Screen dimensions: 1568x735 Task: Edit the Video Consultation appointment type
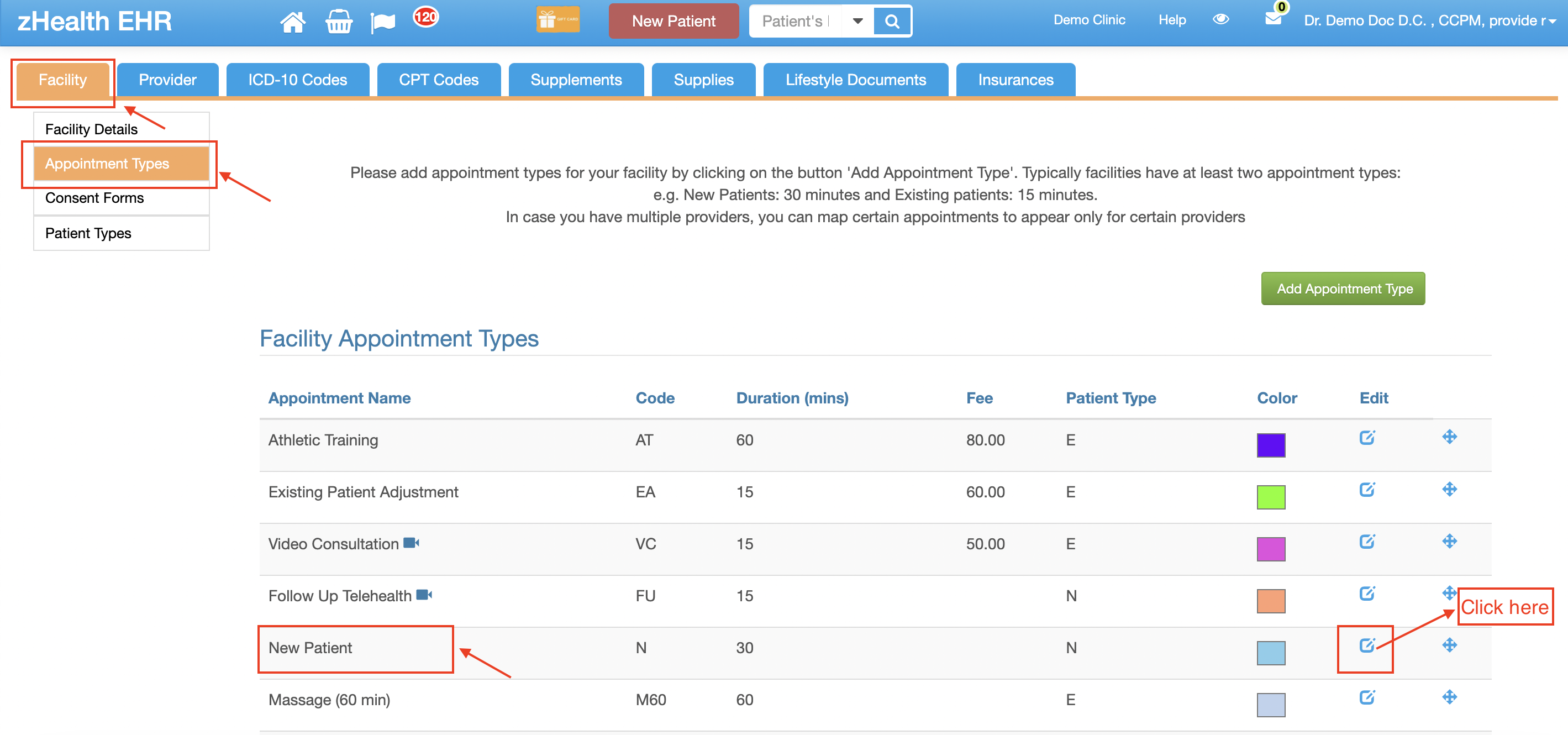click(1367, 542)
